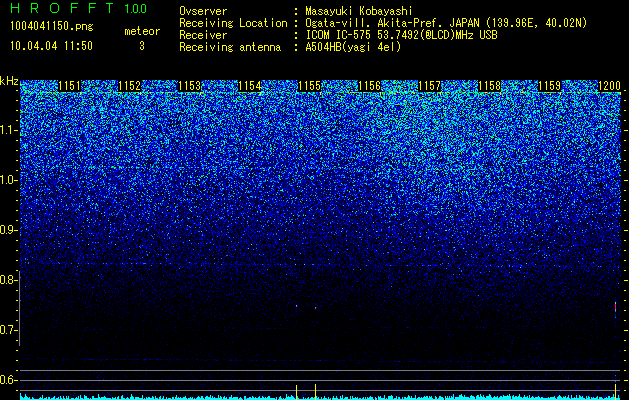The image size is (629, 400).
Task: Click the 1151 time tick label
Action: (69, 86)
